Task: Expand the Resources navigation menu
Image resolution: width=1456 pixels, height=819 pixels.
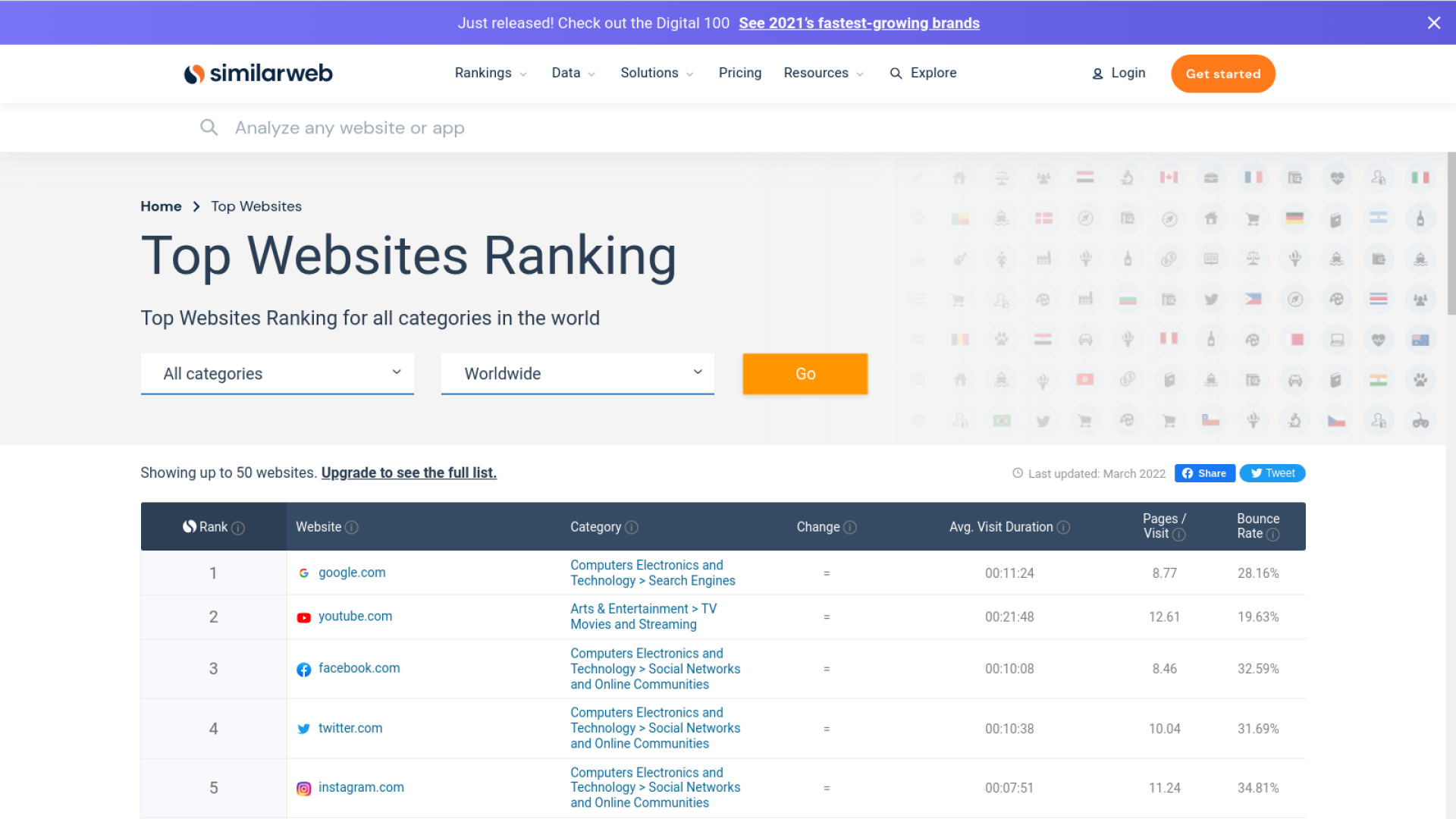Action: click(824, 73)
